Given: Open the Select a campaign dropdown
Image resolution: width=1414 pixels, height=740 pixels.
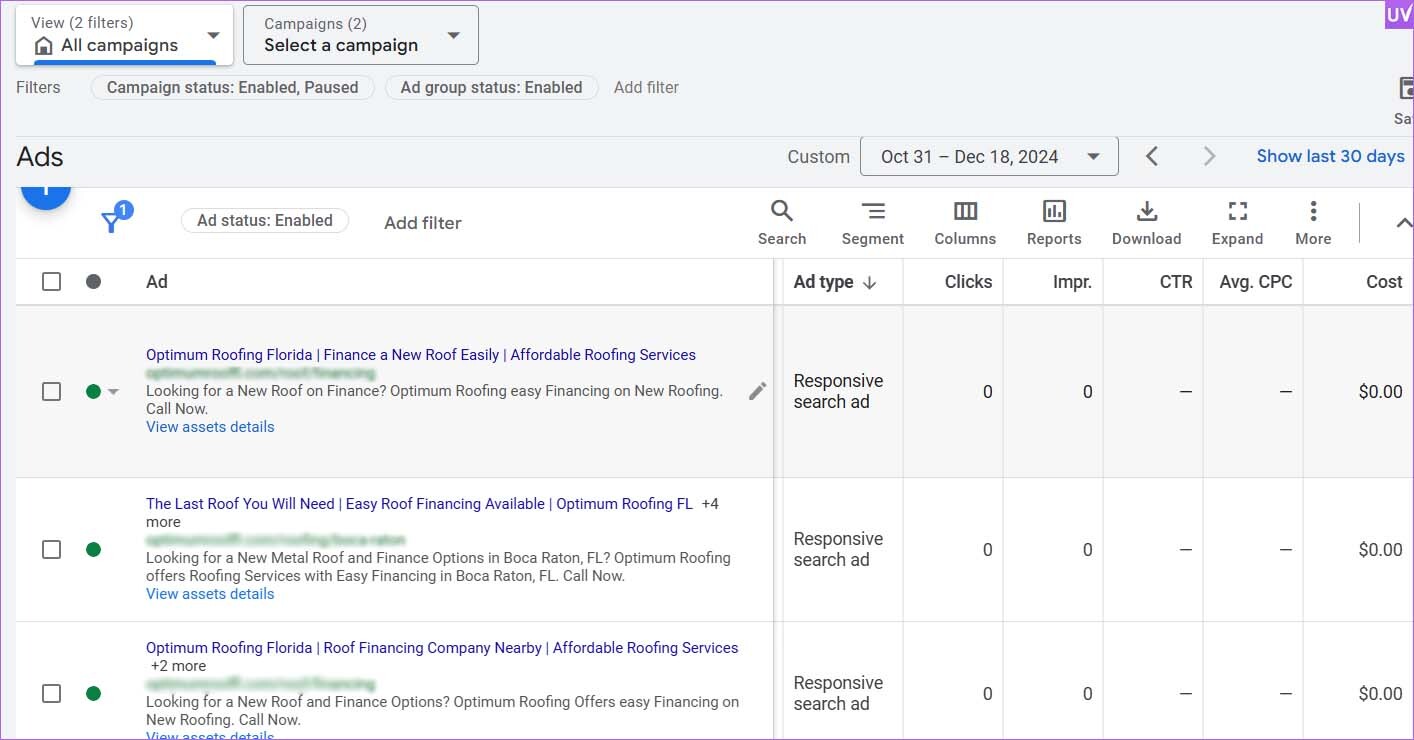Looking at the screenshot, I should click(361, 35).
